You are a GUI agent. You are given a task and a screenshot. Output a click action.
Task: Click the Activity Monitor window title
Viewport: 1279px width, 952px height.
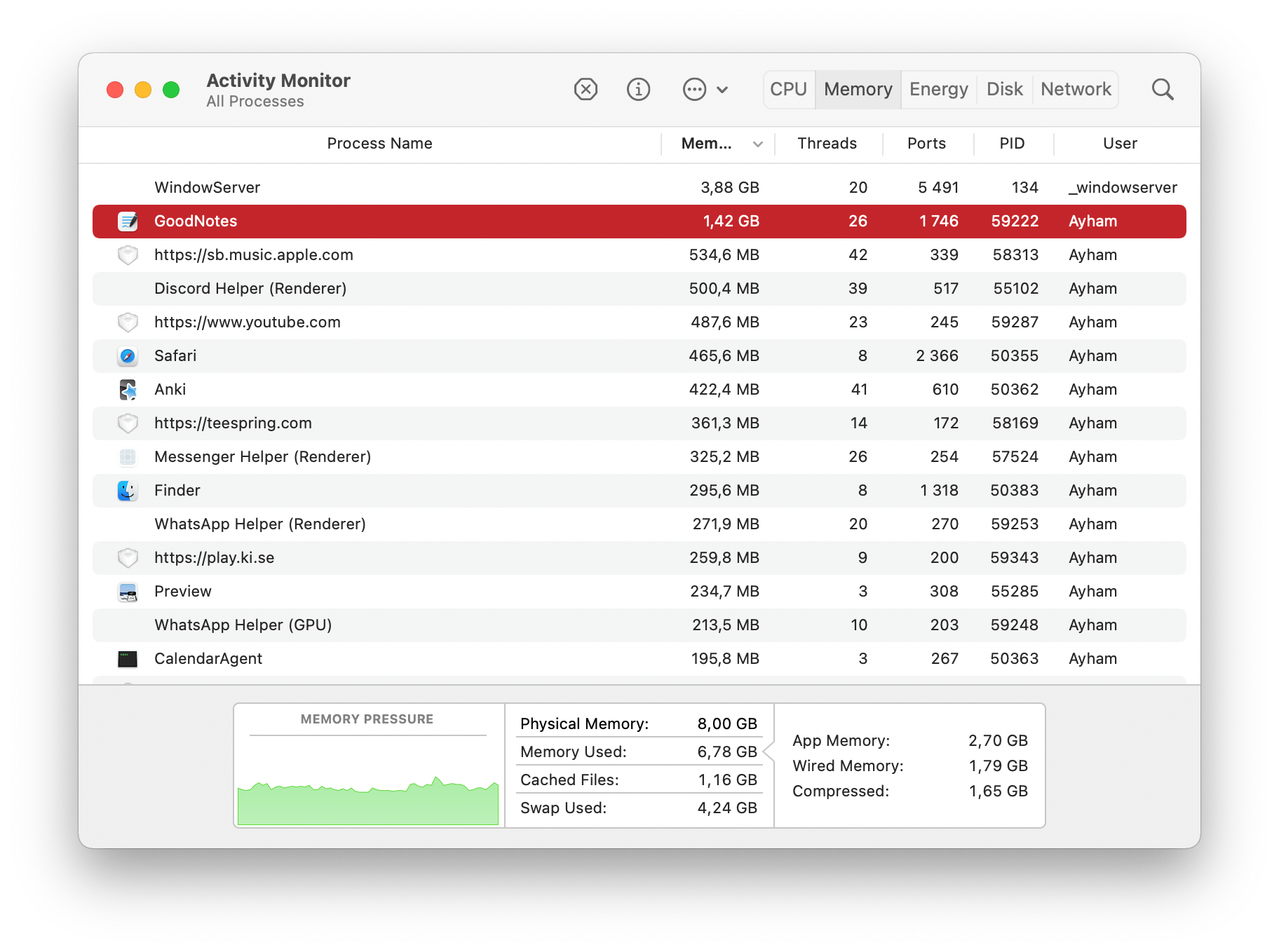(x=278, y=81)
